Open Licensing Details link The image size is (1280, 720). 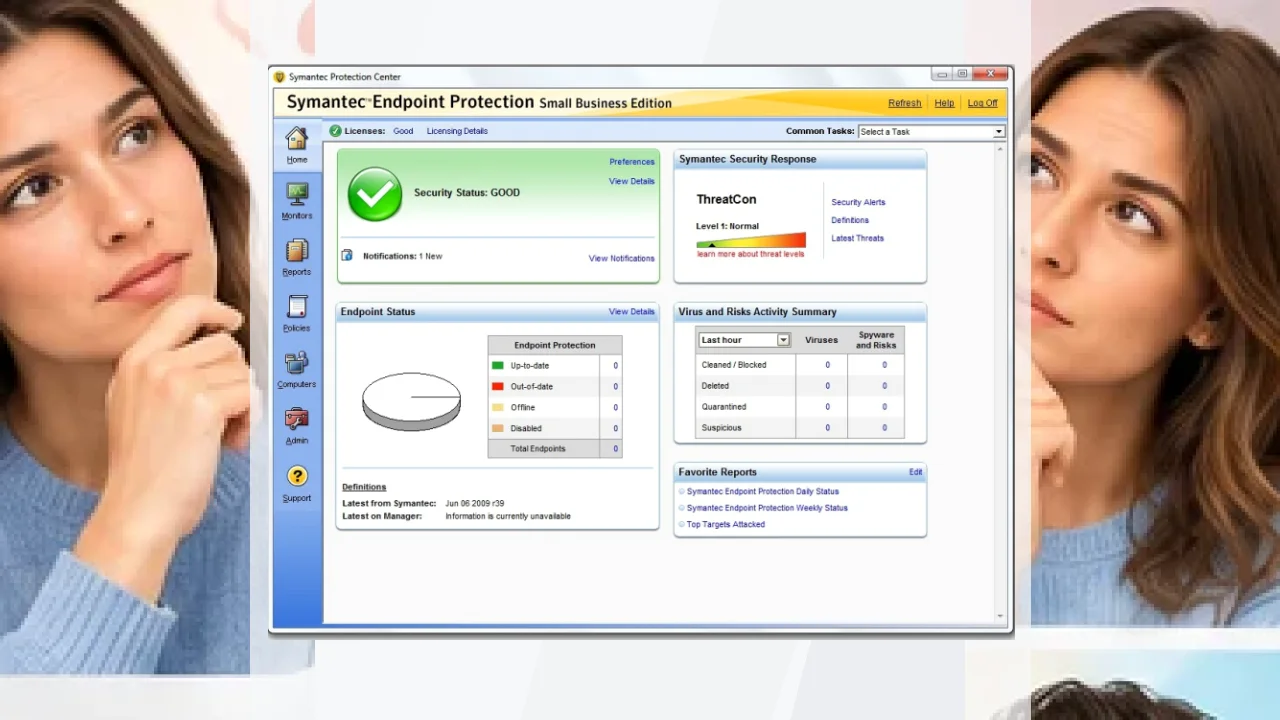pyautogui.click(x=457, y=131)
